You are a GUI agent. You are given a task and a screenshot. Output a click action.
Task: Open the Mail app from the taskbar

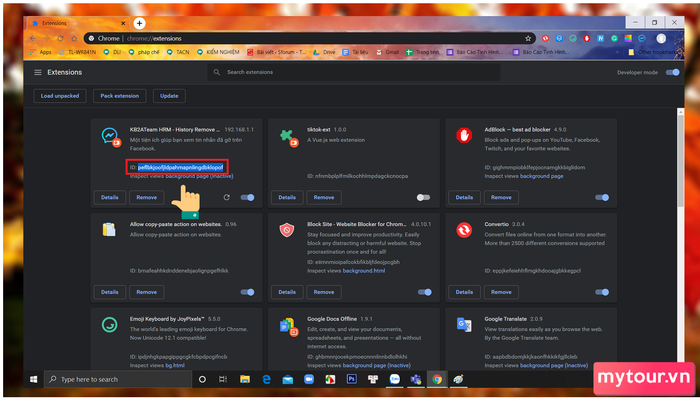point(288,379)
